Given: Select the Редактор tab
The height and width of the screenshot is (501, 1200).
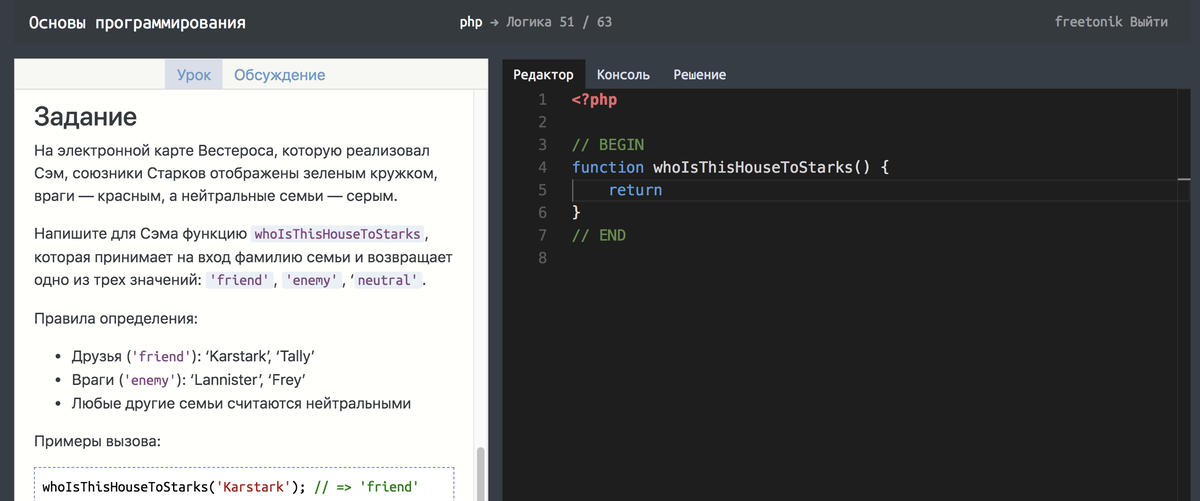Looking at the screenshot, I should pyautogui.click(x=543, y=75).
